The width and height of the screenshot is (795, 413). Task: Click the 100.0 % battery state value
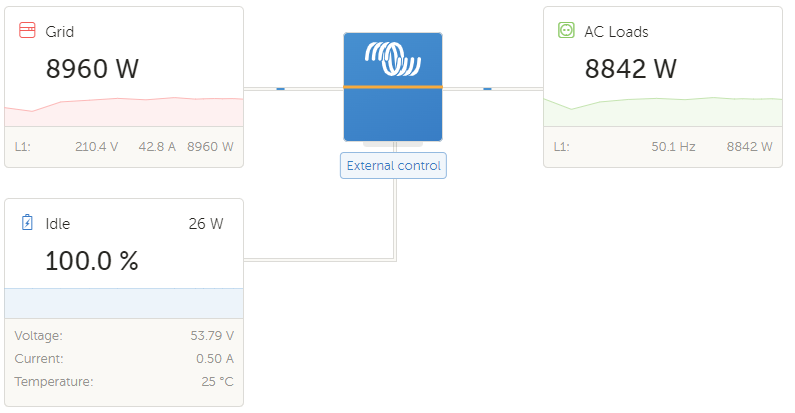tap(92, 261)
